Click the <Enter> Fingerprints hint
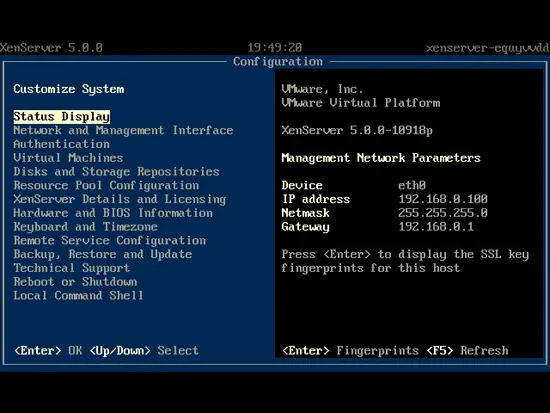 point(350,351)
